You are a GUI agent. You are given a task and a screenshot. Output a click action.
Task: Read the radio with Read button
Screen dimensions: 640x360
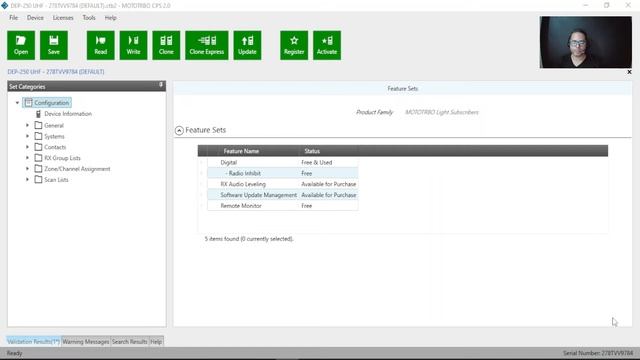pyautogui.click(x=100, y=45)
